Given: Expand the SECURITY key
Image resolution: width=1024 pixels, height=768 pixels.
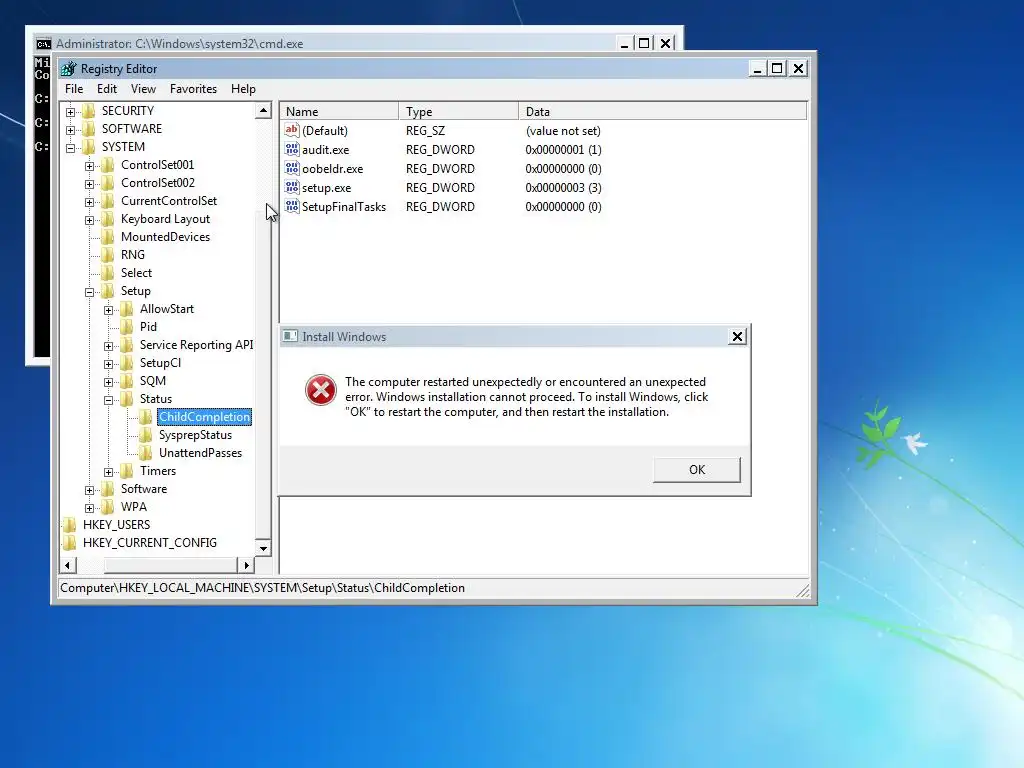Looking at the screenshot, I should pyautogui.click(x=71, y=112).
